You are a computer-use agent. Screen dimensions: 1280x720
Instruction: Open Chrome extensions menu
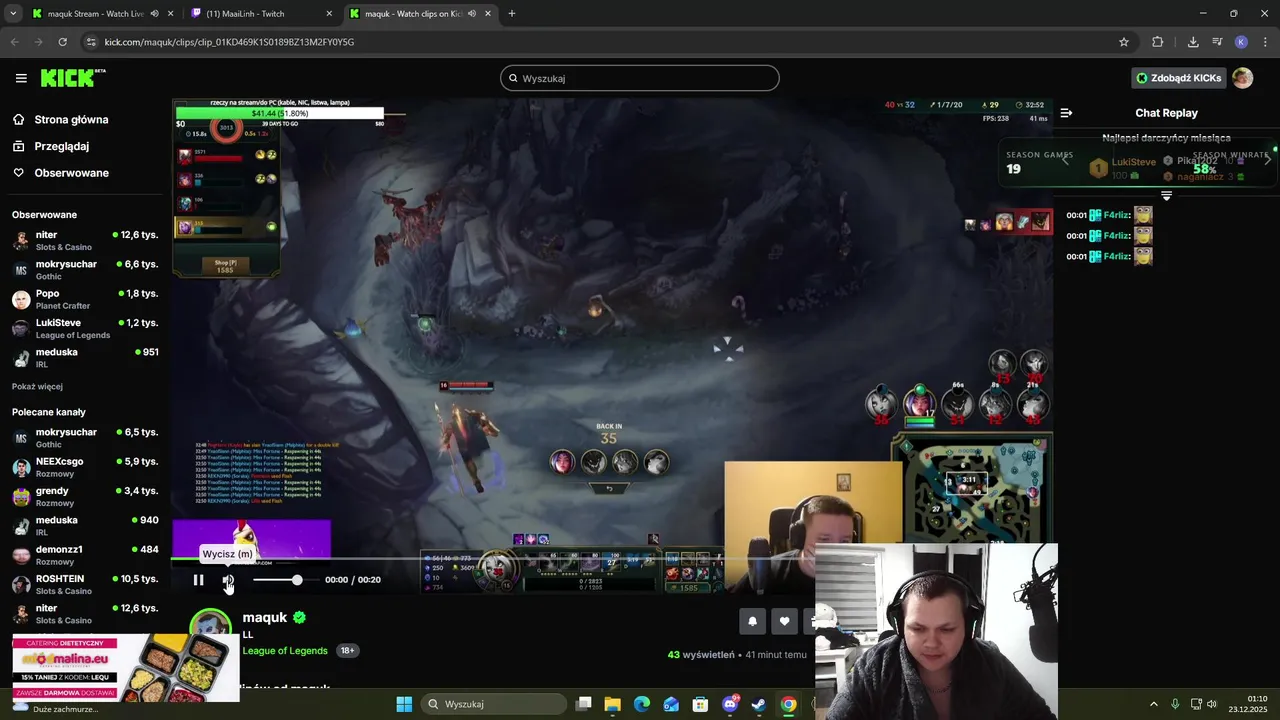coord(1158,42)
